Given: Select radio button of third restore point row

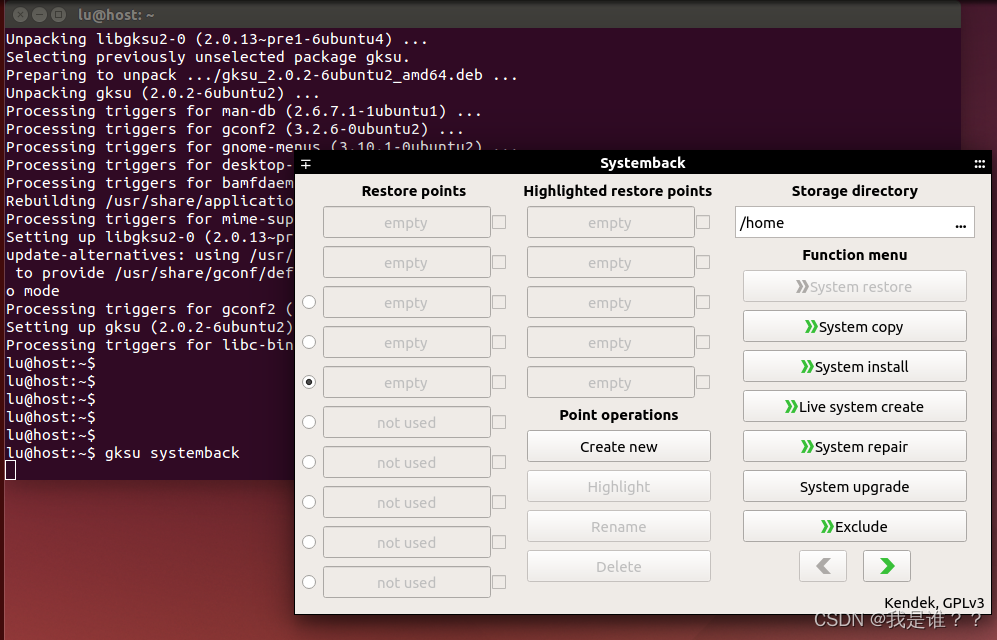Looking at the screenshot, I should 309,302.
